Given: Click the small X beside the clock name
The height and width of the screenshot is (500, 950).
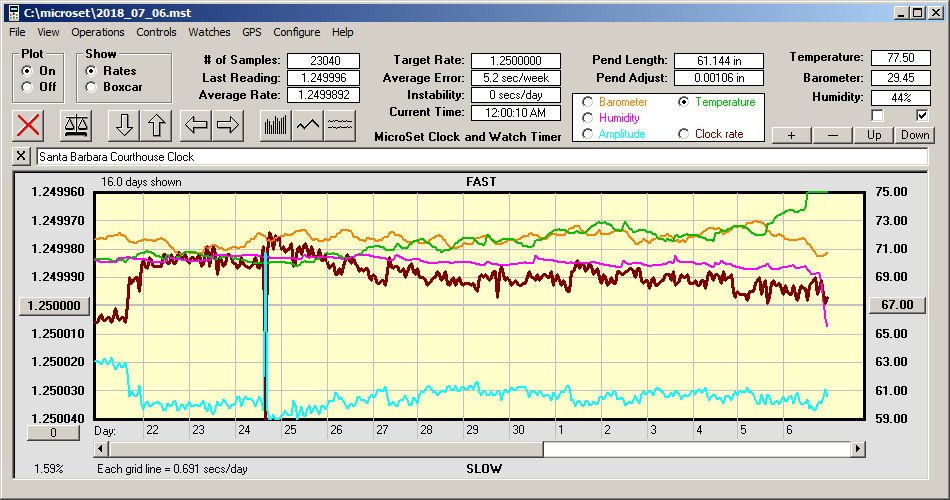Looking at the screenshot, I should pos(21,156).
